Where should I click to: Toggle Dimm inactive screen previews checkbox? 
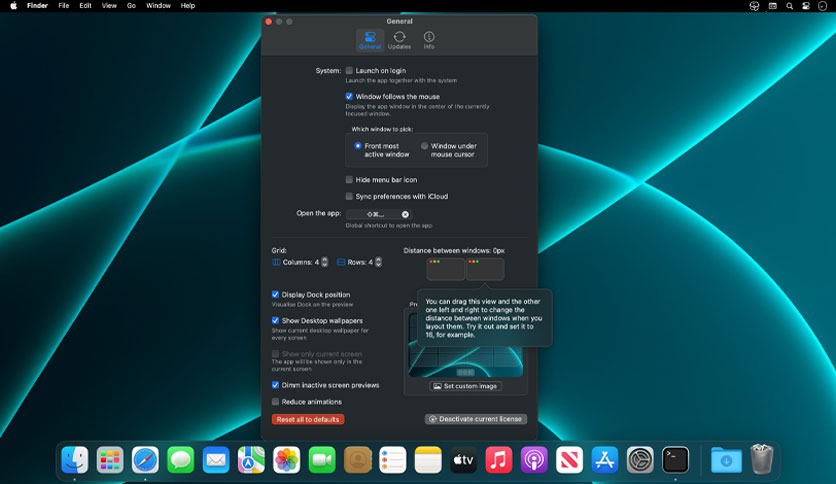[x=275, y=385]
